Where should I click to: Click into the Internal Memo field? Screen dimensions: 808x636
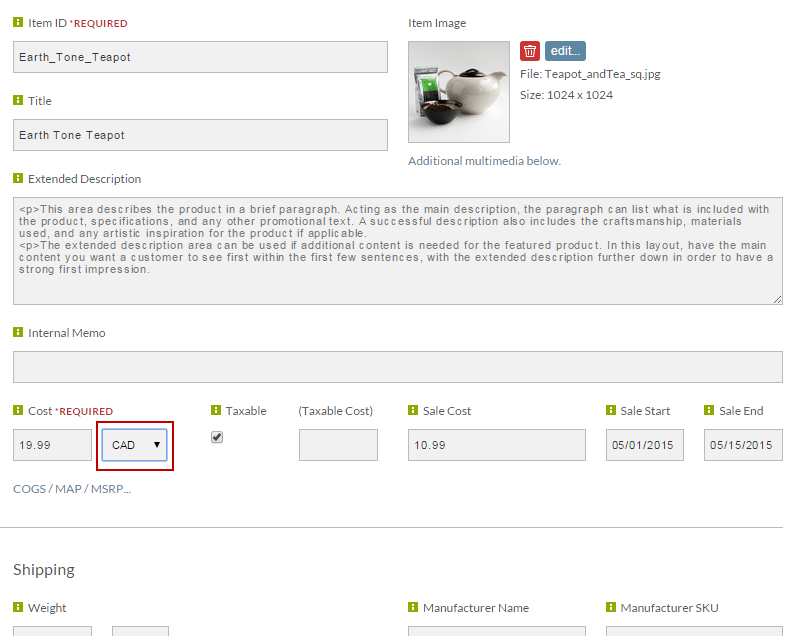click(398, 367)
